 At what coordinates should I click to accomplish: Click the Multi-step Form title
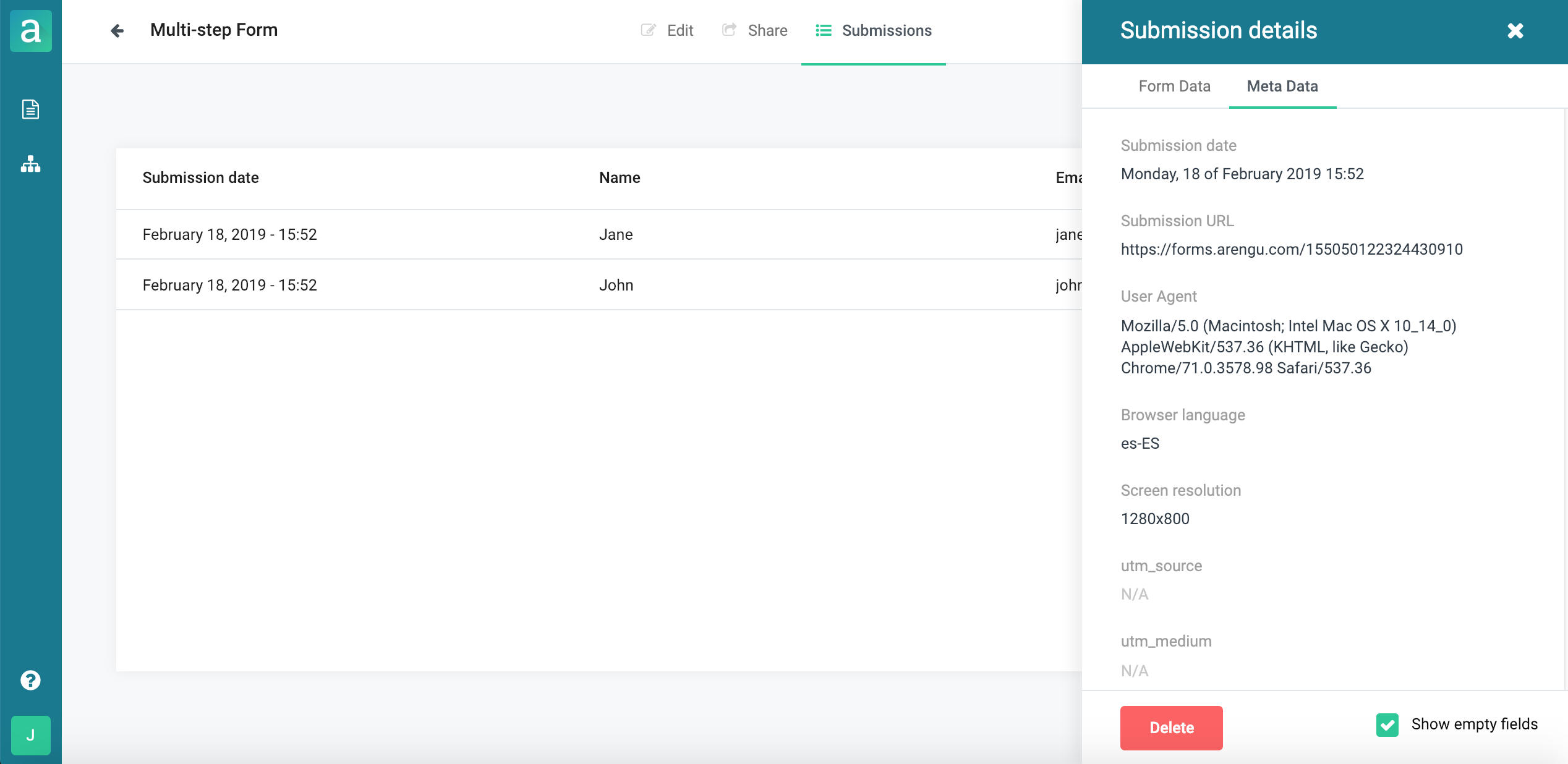(213, 30)
